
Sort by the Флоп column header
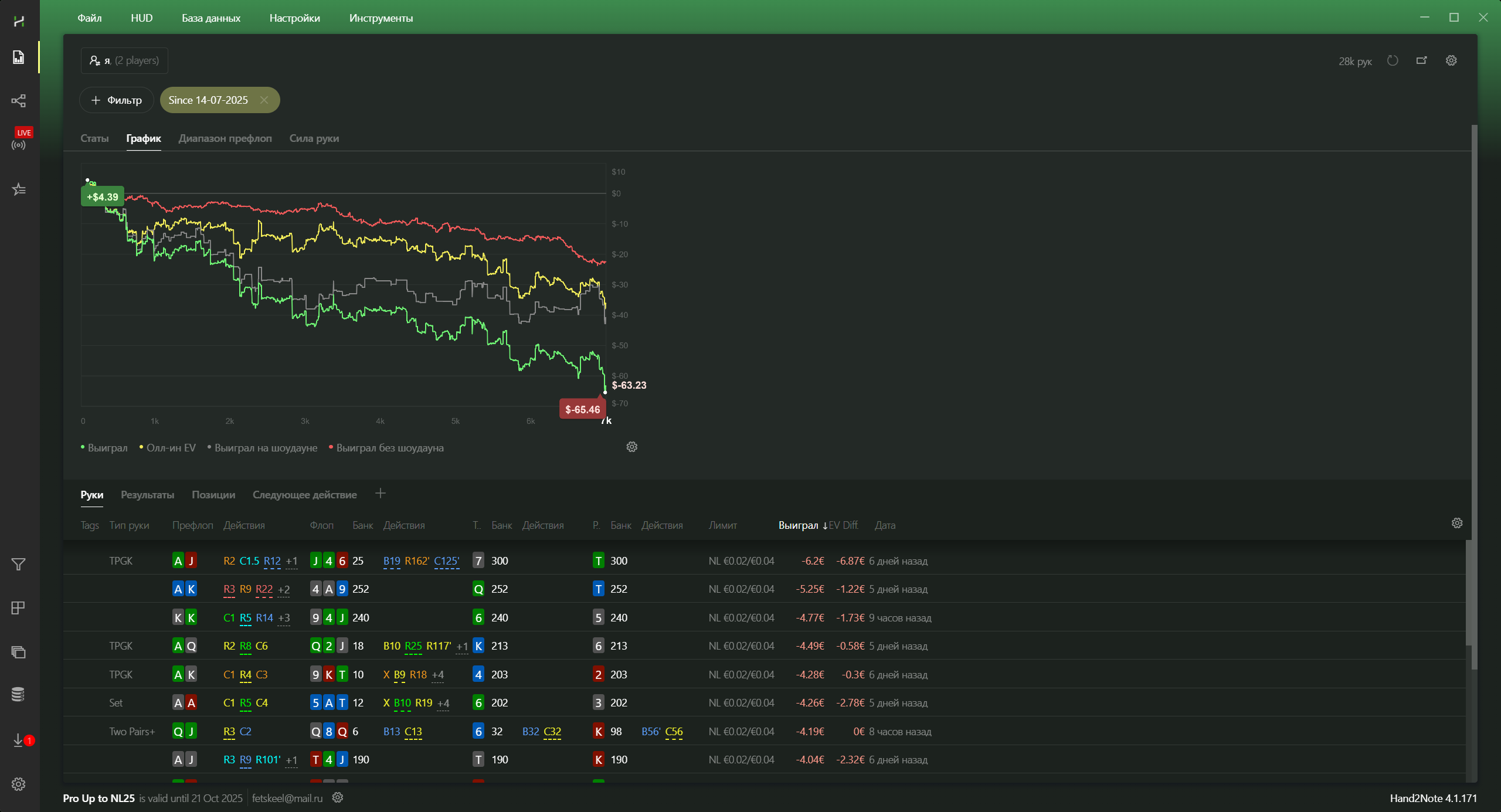pyautogui.click(x=322, y=525)
